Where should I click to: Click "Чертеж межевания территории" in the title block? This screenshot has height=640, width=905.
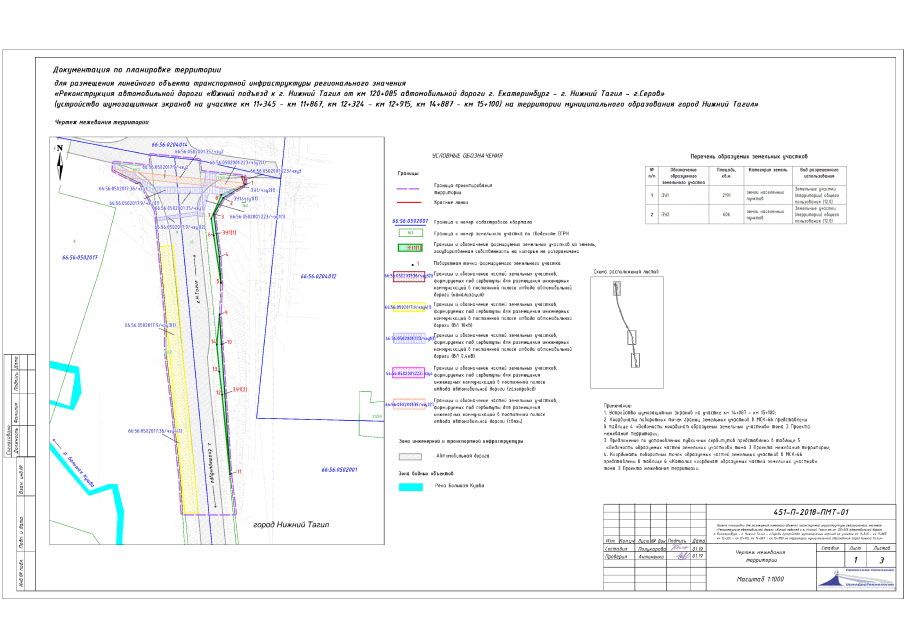[761, 556]
